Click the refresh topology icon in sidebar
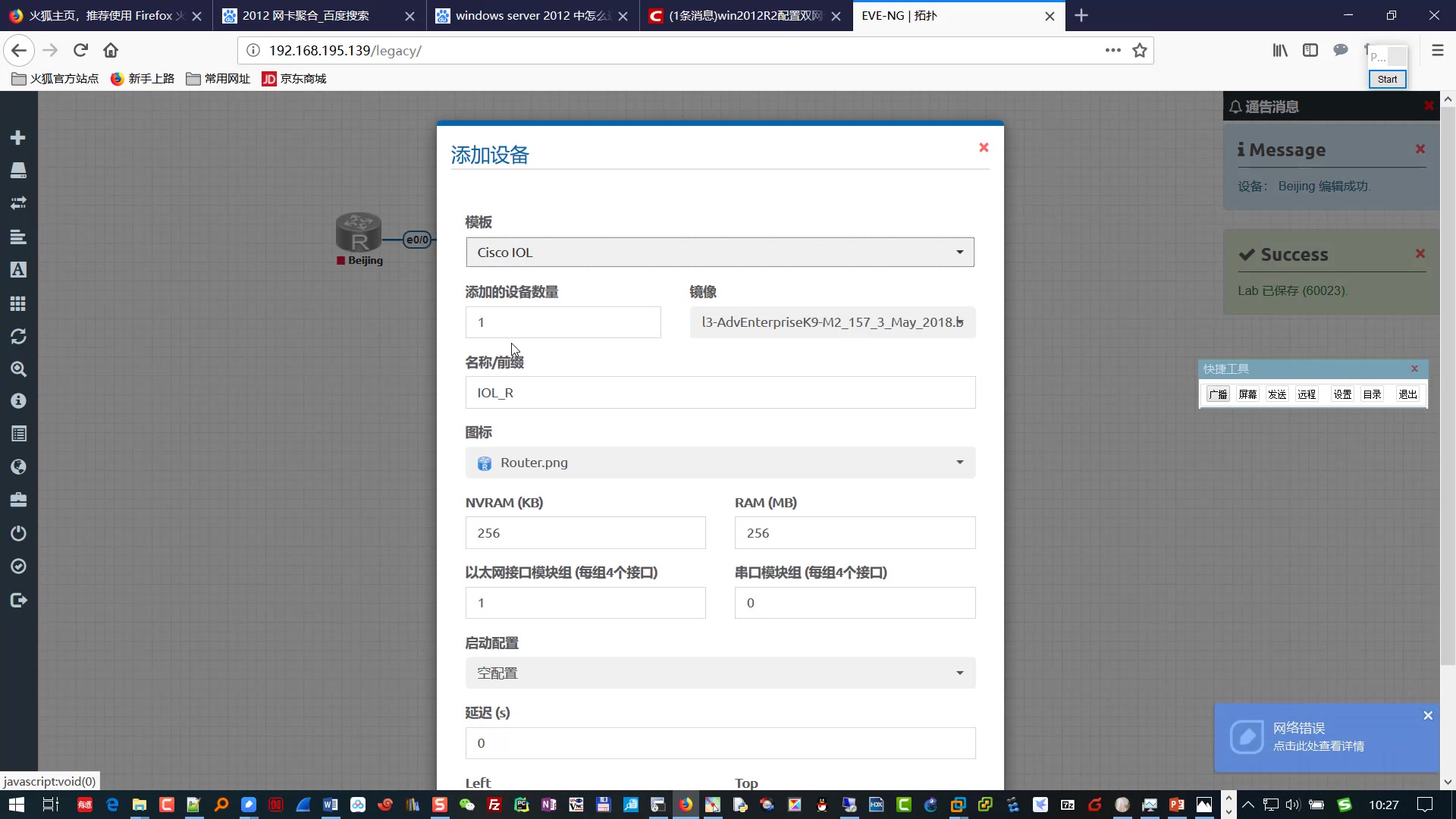Viewport: 1456px width, 819px height. 18,336
